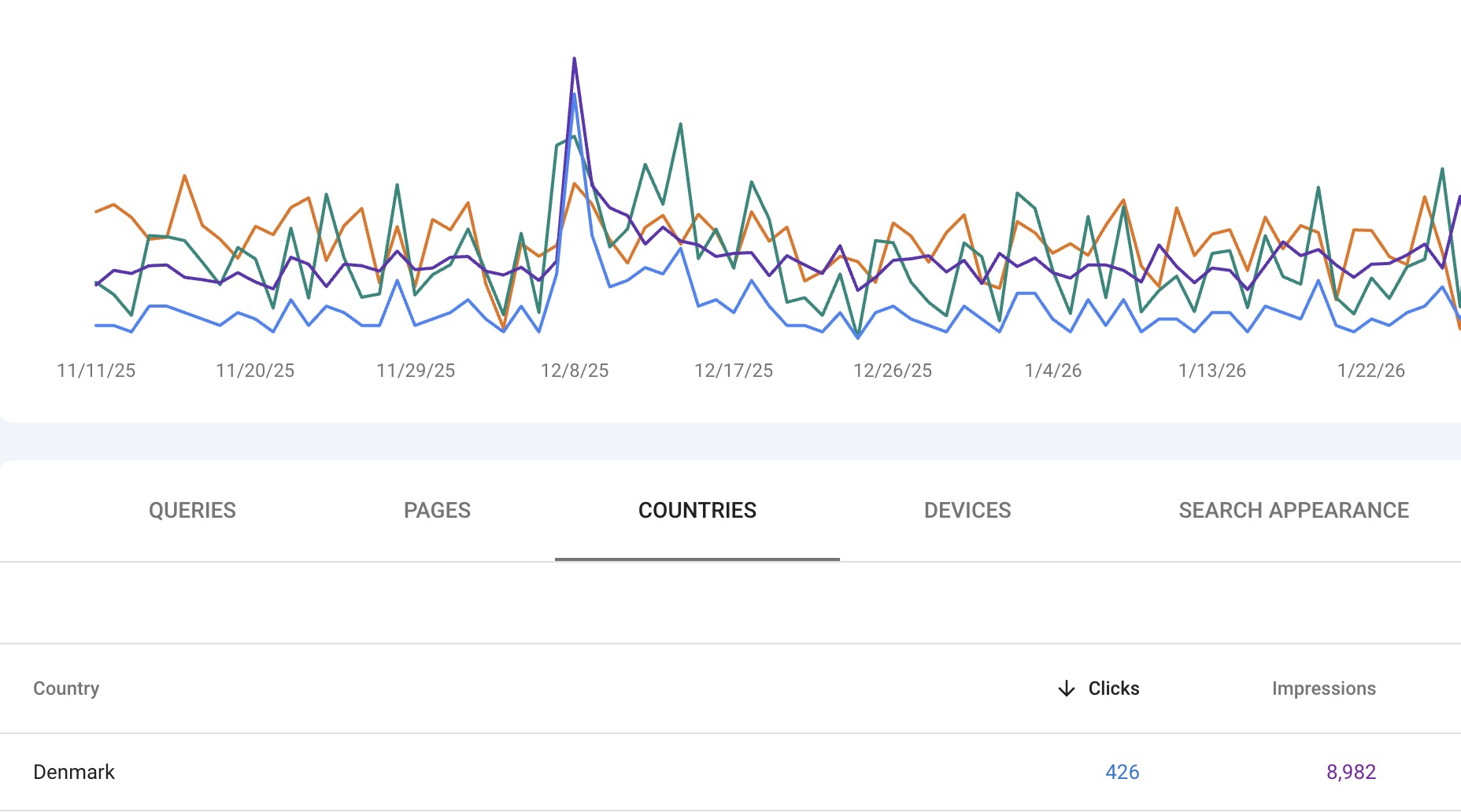Click the 12/8/25 date axis label
Viewport: 1461px width, 812px height.
point(575,371)
